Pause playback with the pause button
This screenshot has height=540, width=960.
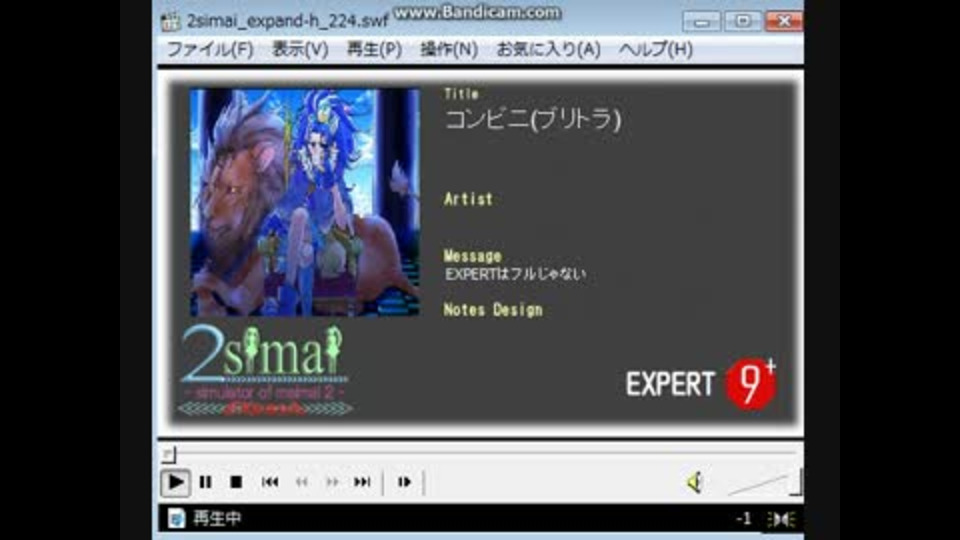click(x=206, y=482)
